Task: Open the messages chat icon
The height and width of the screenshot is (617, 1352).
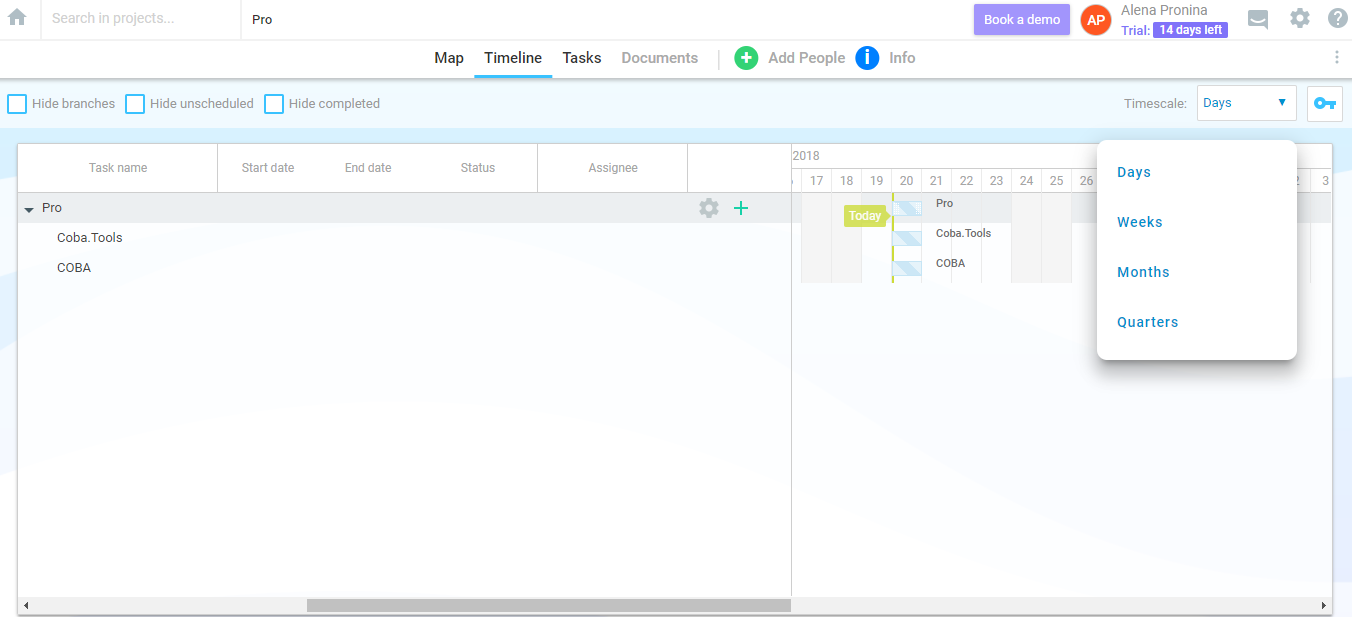Action: [x=1258, y=19]
